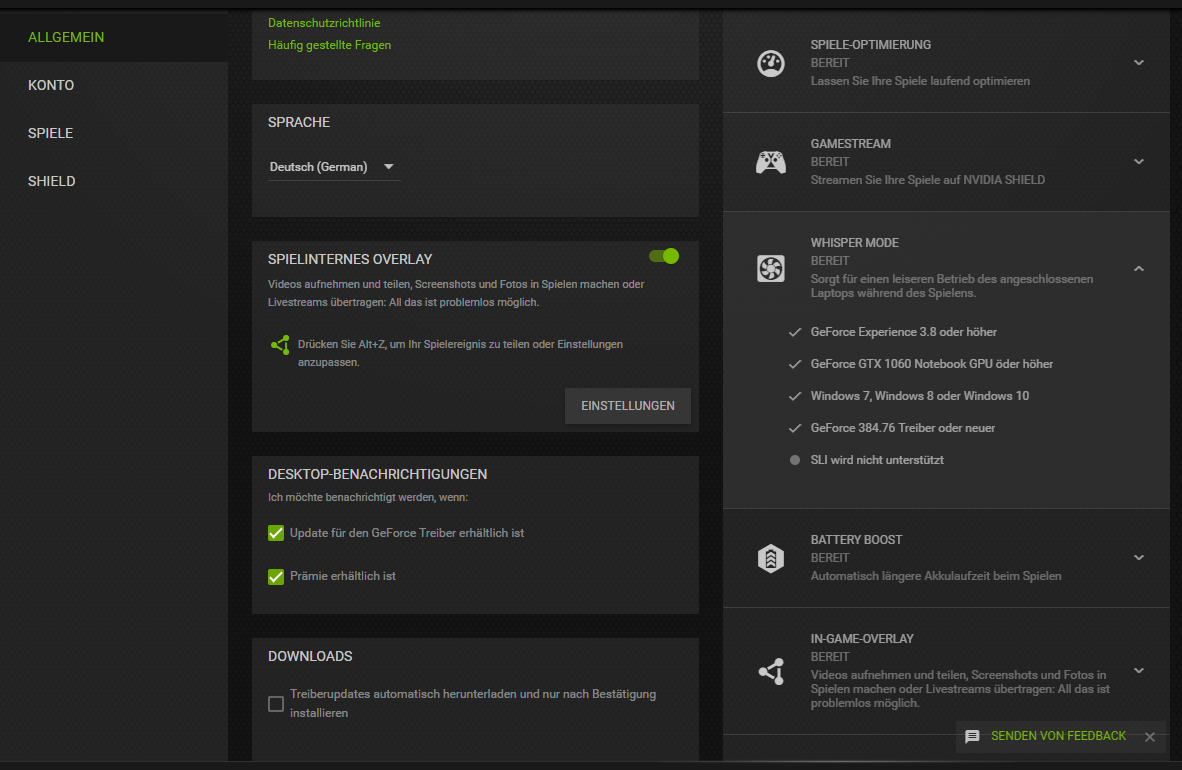Screen dimensions: 1182x770
Task: Collapse the Whisper Mode section
Action: [x=1139, y=268]
